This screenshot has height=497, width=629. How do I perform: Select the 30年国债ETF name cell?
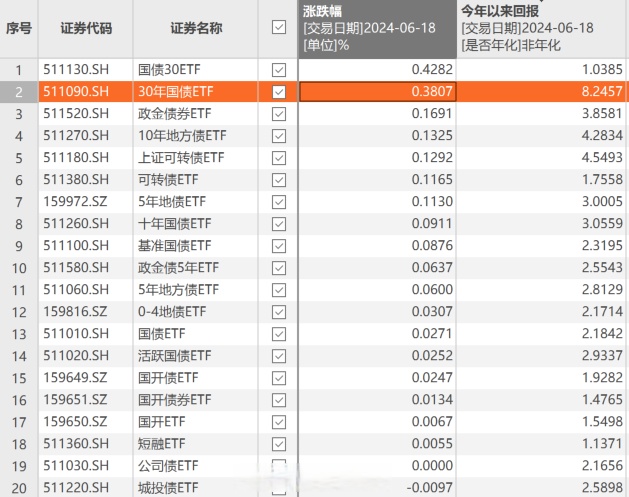pyautogui.click(x=196, y=92)
